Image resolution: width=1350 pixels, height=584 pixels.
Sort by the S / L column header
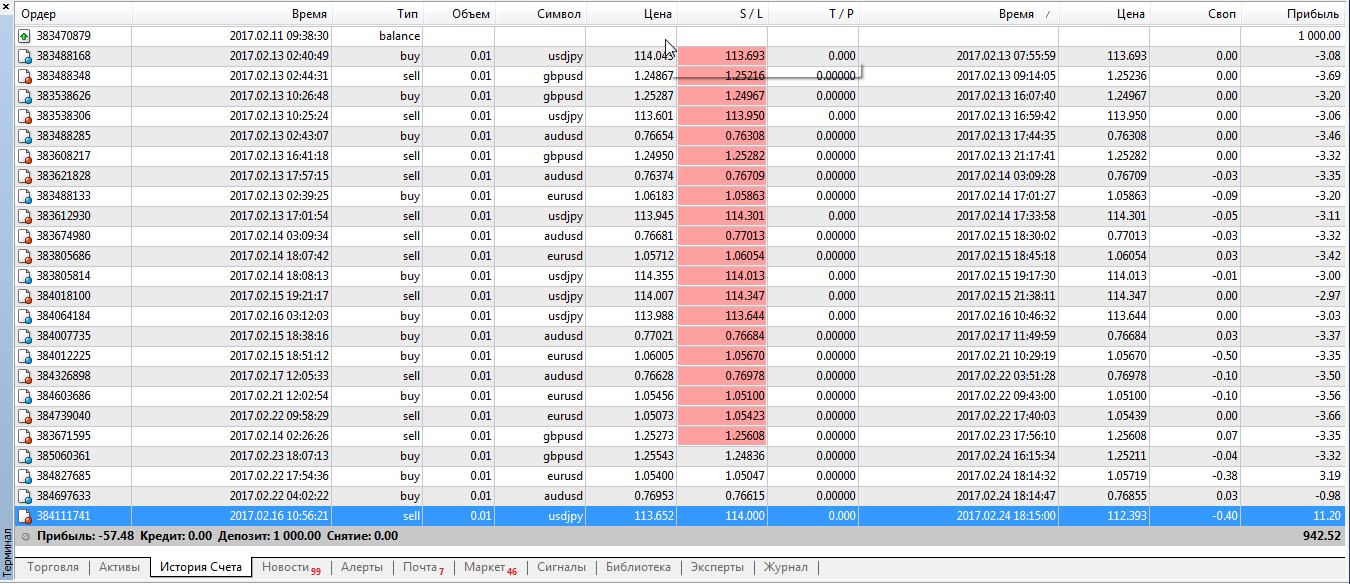[x=723, y=14]
